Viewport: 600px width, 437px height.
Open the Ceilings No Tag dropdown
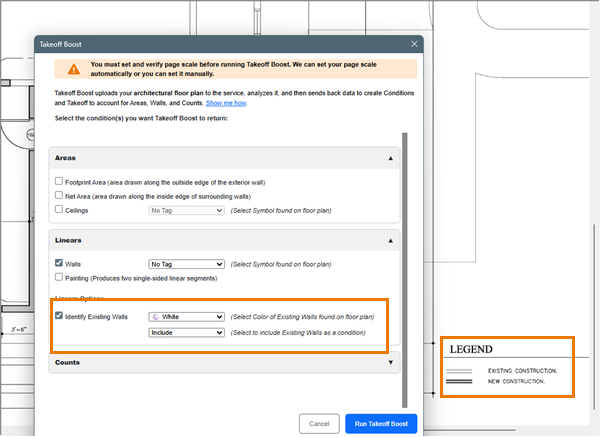(186, 210)
